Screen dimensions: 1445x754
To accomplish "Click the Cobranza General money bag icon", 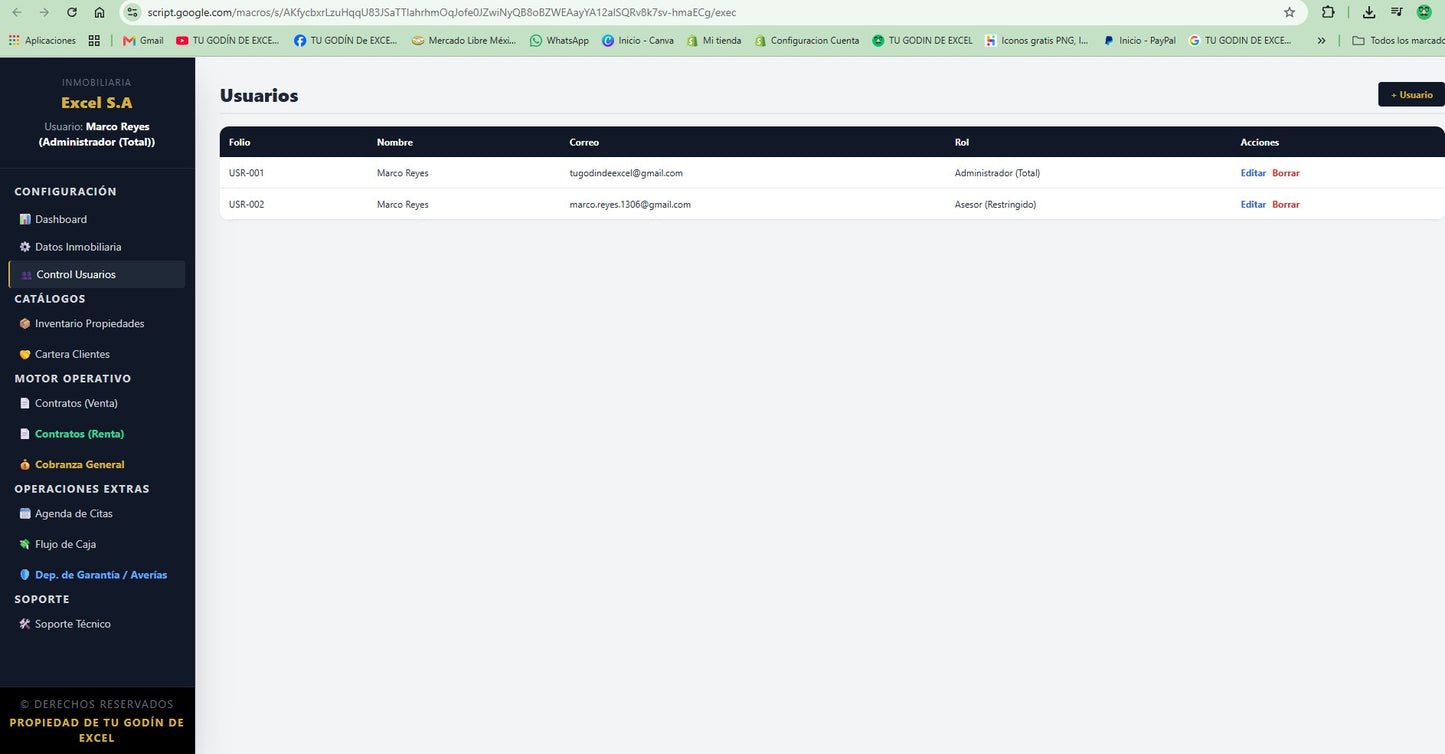I will tap(25, 465).
